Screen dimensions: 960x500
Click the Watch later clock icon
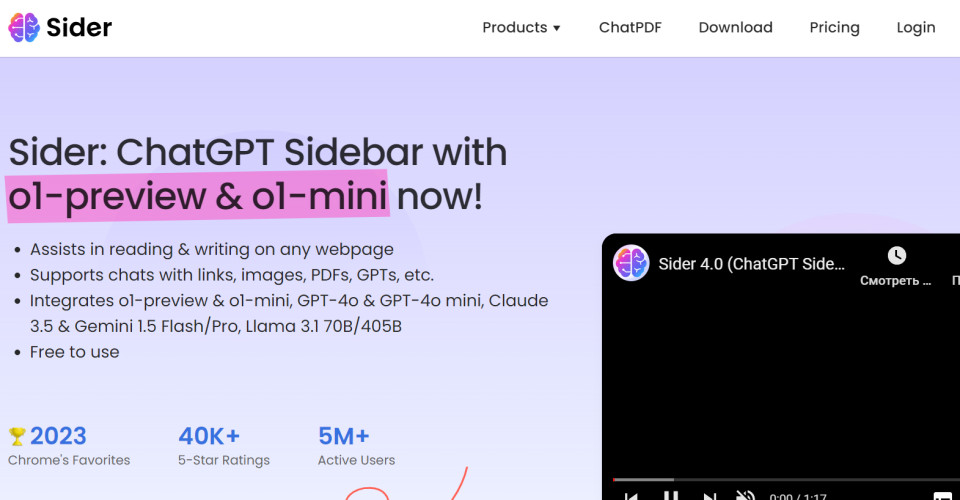click(x=896, y=256)
